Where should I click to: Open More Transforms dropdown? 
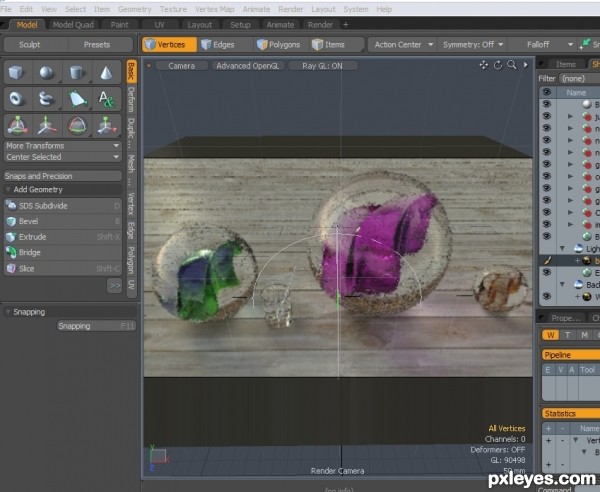(63, 146)
